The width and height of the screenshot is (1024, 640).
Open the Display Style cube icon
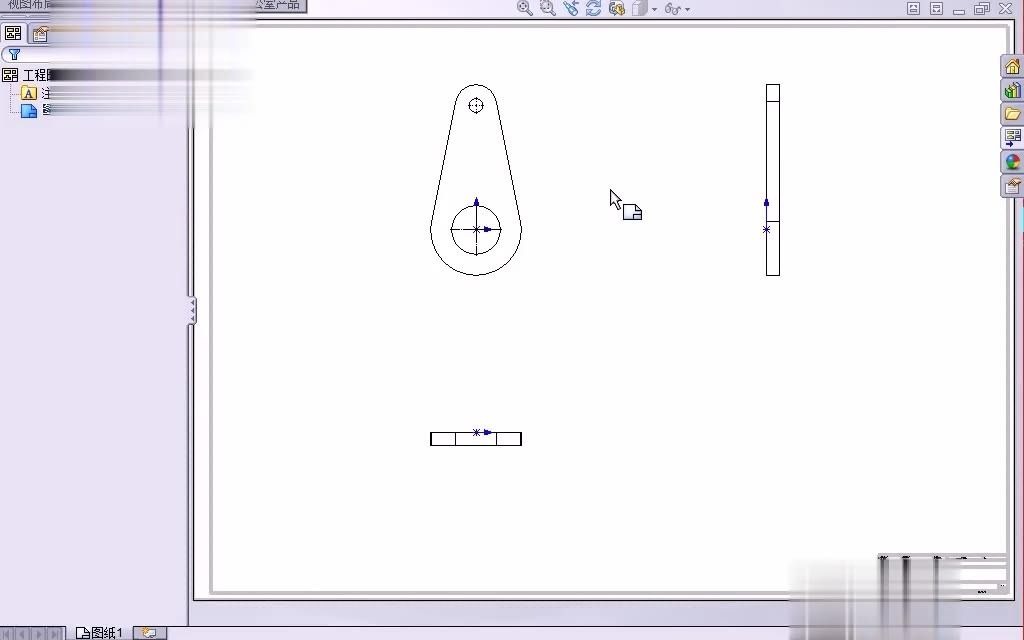coord(640,8)
